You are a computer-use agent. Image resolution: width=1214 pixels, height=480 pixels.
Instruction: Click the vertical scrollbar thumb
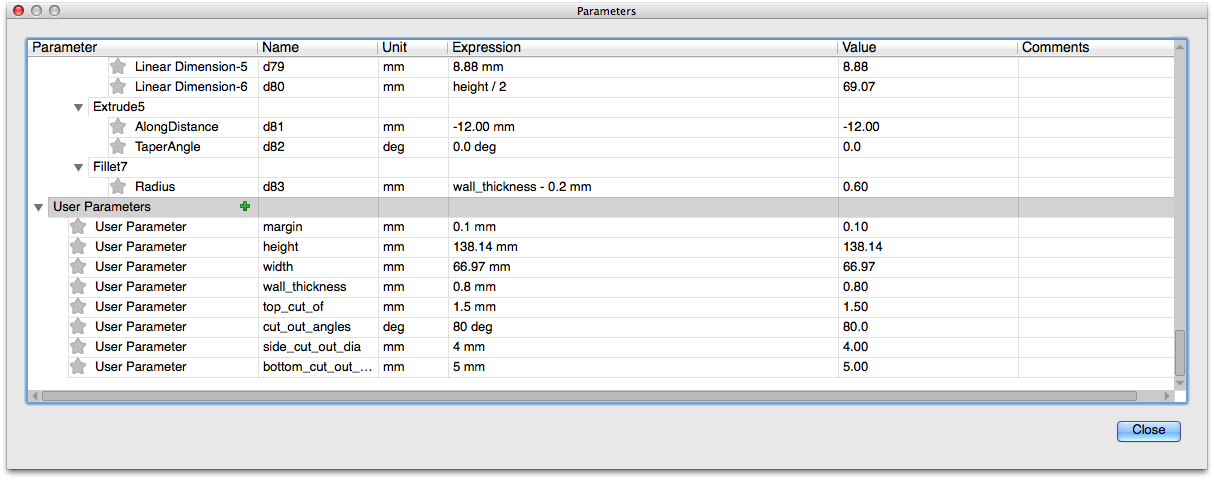pos(1180,352)
